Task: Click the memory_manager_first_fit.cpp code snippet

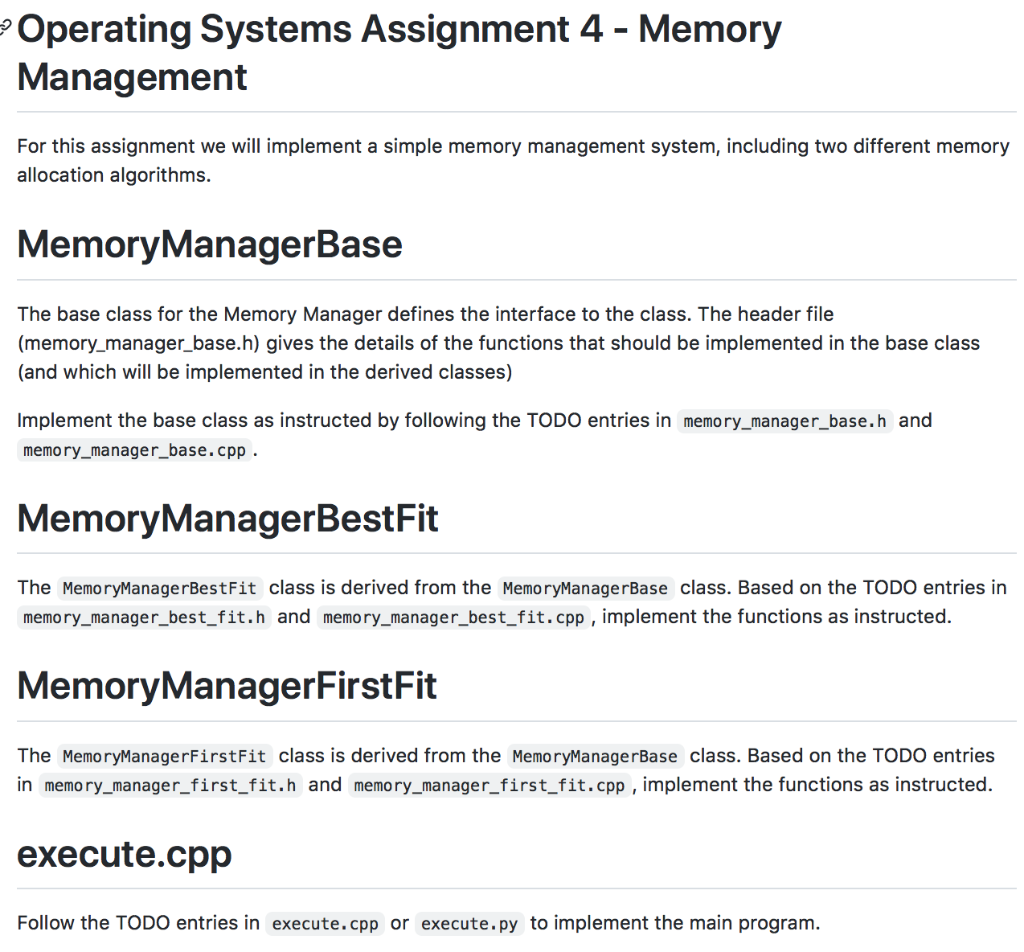Action: pos(489,785)
